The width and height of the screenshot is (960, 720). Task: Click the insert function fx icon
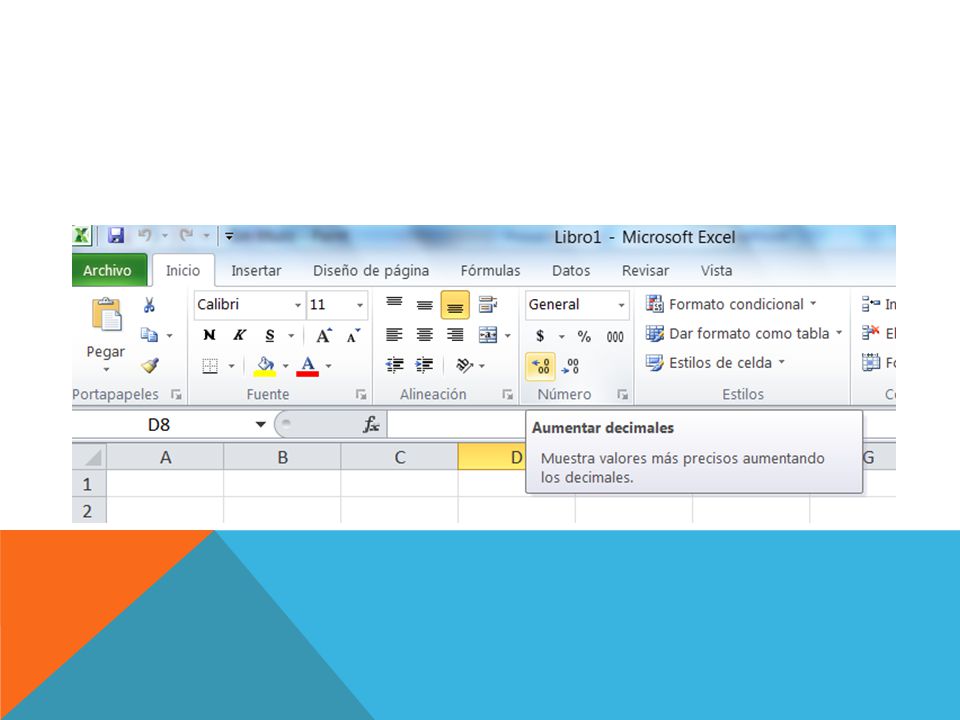tap(371, 424)
